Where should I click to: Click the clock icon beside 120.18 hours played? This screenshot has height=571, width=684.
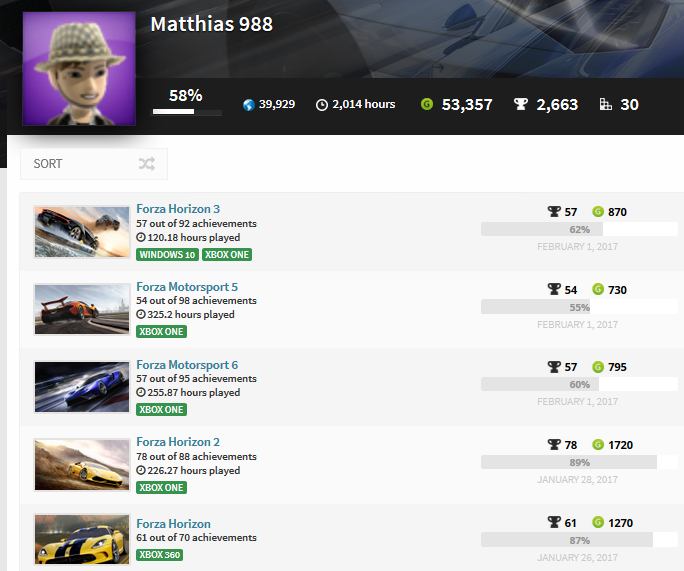tap(140, 237)
